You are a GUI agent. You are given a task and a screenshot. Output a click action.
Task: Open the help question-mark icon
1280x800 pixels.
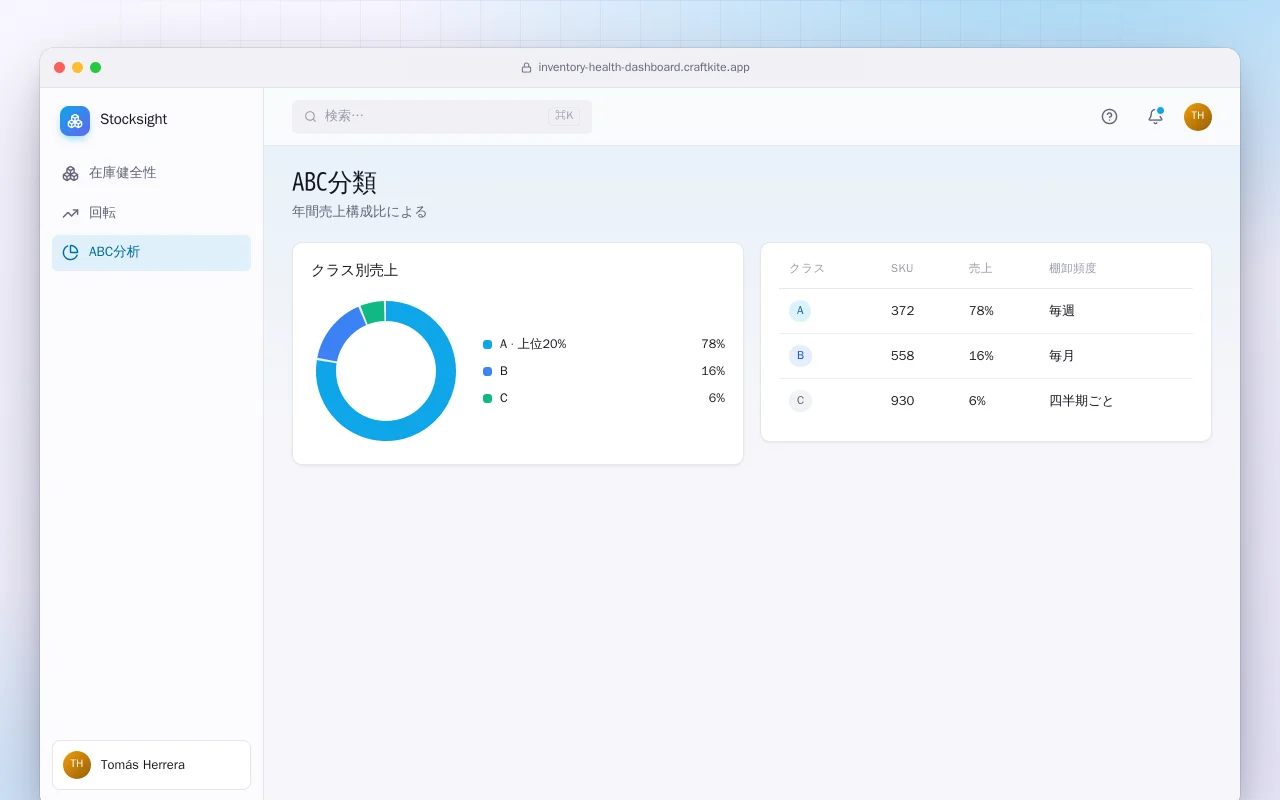coord(1109,116)
